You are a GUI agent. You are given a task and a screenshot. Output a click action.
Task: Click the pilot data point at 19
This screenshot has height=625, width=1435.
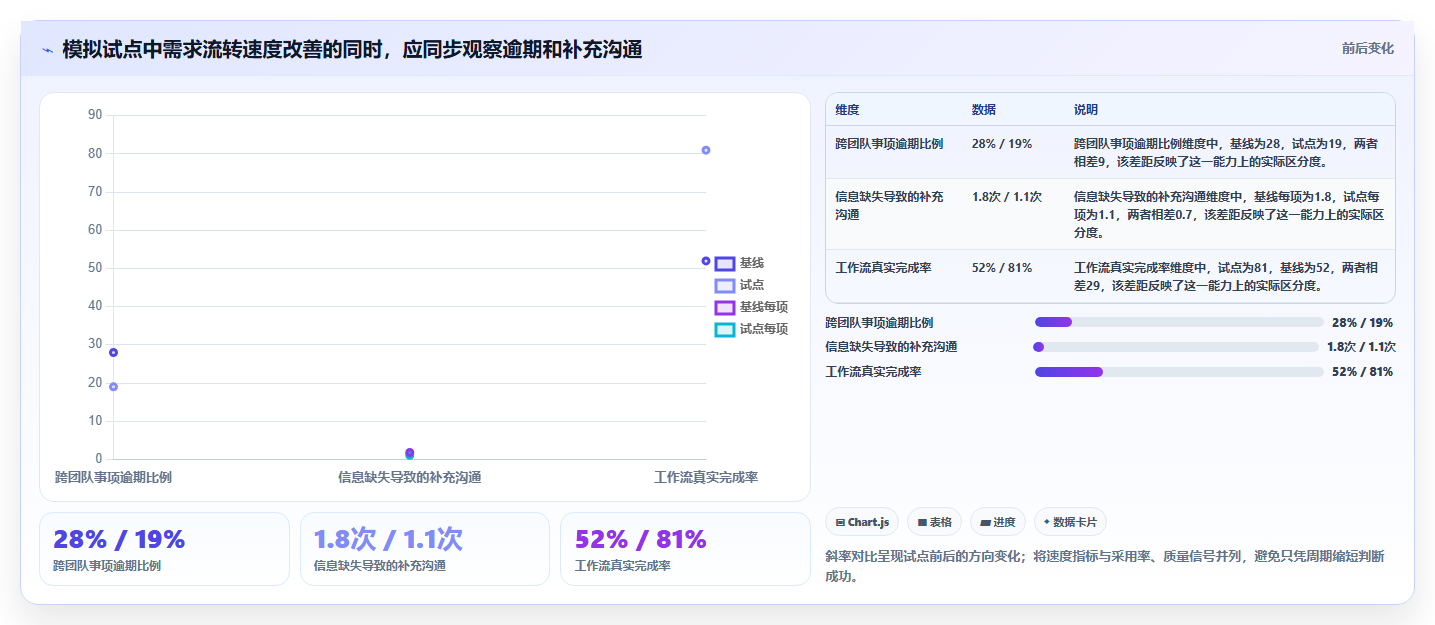pos(113,387)
